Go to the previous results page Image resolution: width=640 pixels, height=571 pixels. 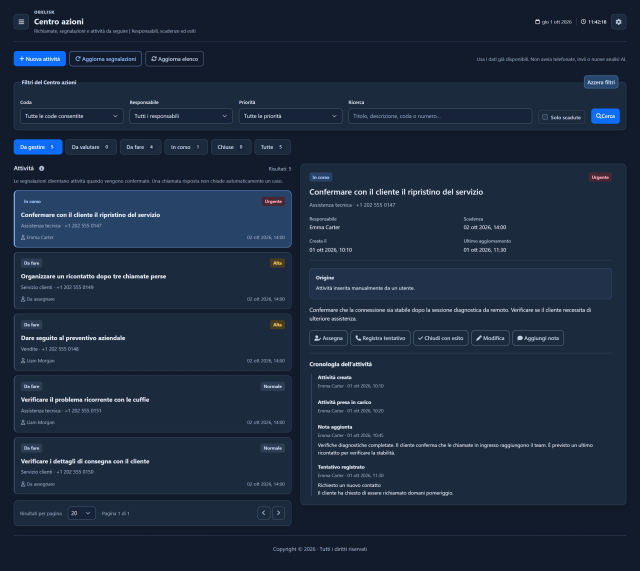point(264,513)
